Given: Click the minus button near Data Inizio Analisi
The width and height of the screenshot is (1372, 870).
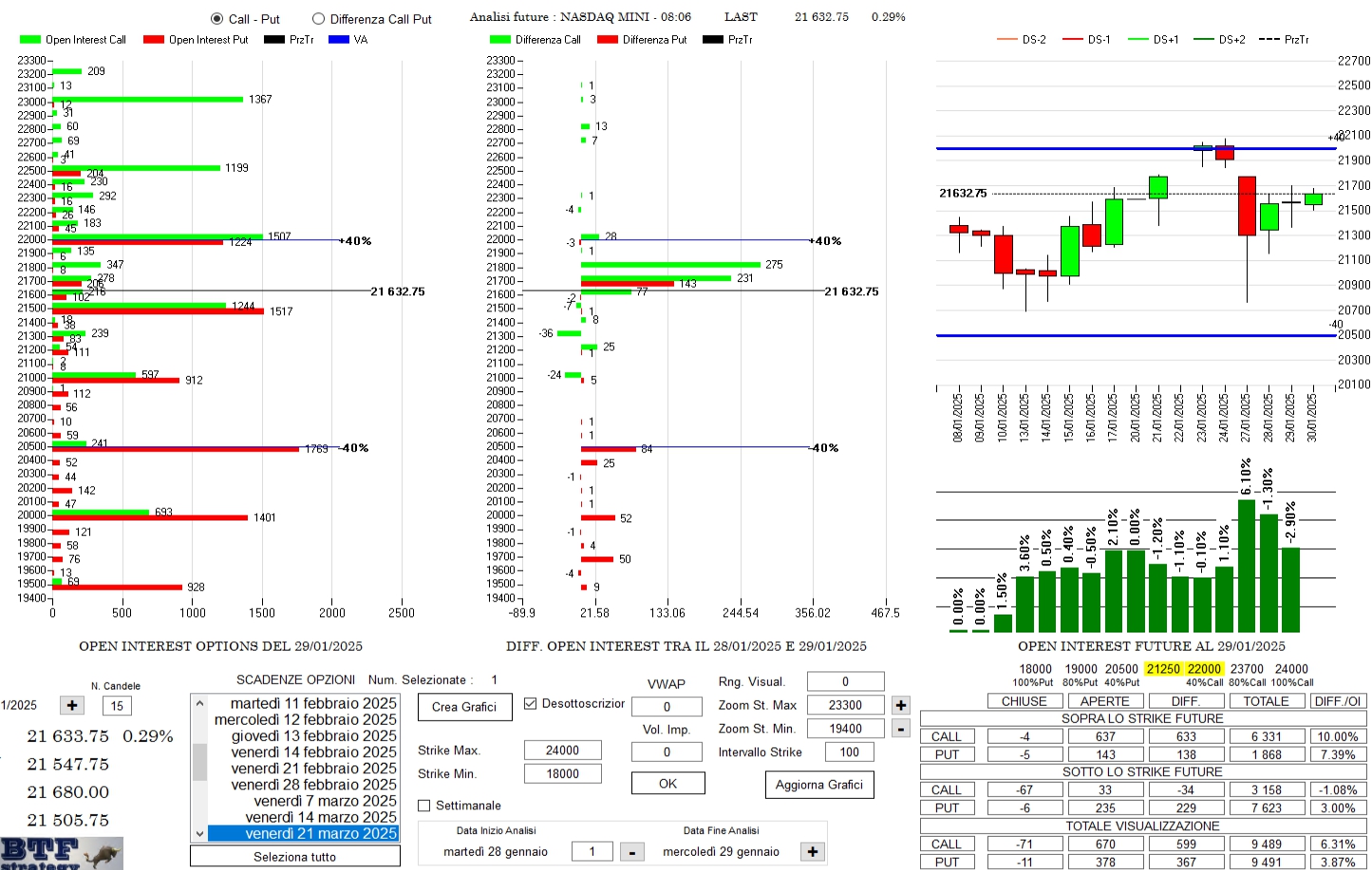Looking at the screenshot, I should point(632,852).
